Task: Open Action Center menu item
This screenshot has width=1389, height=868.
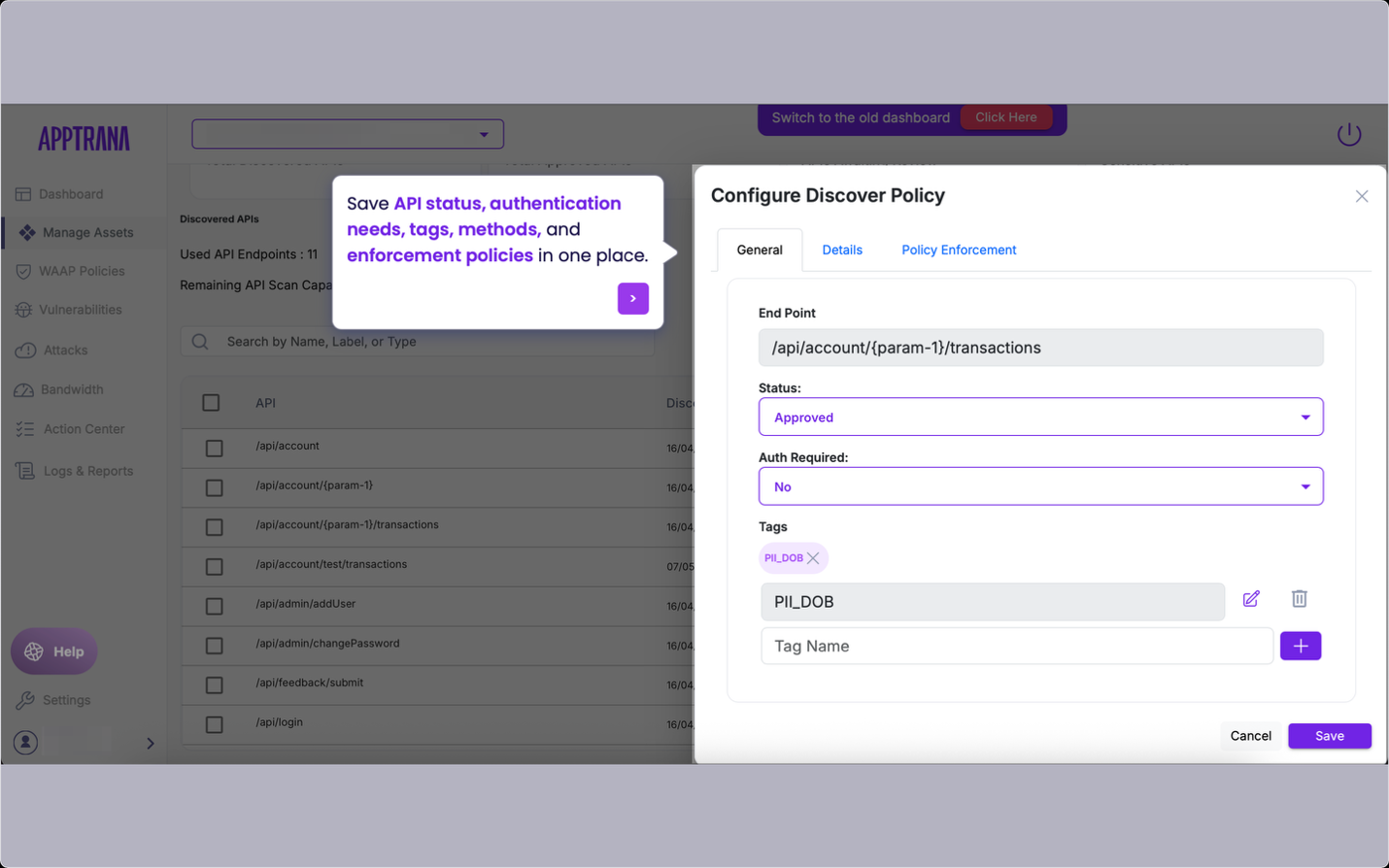Action: coord(84,429)
